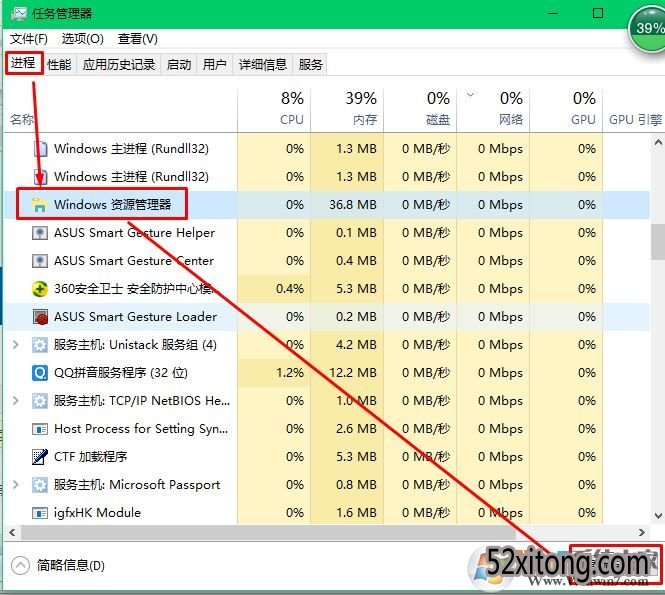
Task: Select the Host Process for Setting Syn... row
Action: [x=327, y=429]
